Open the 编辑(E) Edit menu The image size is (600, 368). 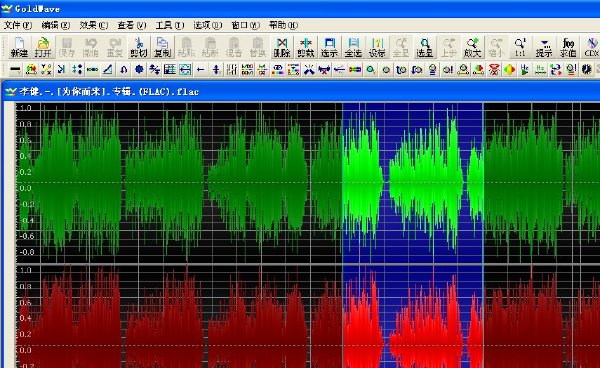click(55, 25)
